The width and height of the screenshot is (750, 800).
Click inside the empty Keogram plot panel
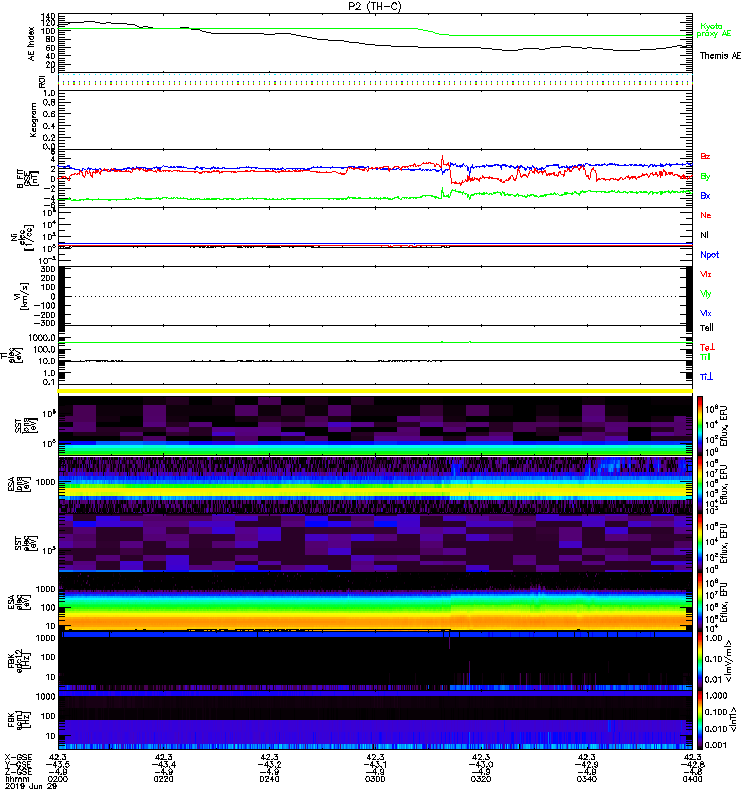click(375, 120)
